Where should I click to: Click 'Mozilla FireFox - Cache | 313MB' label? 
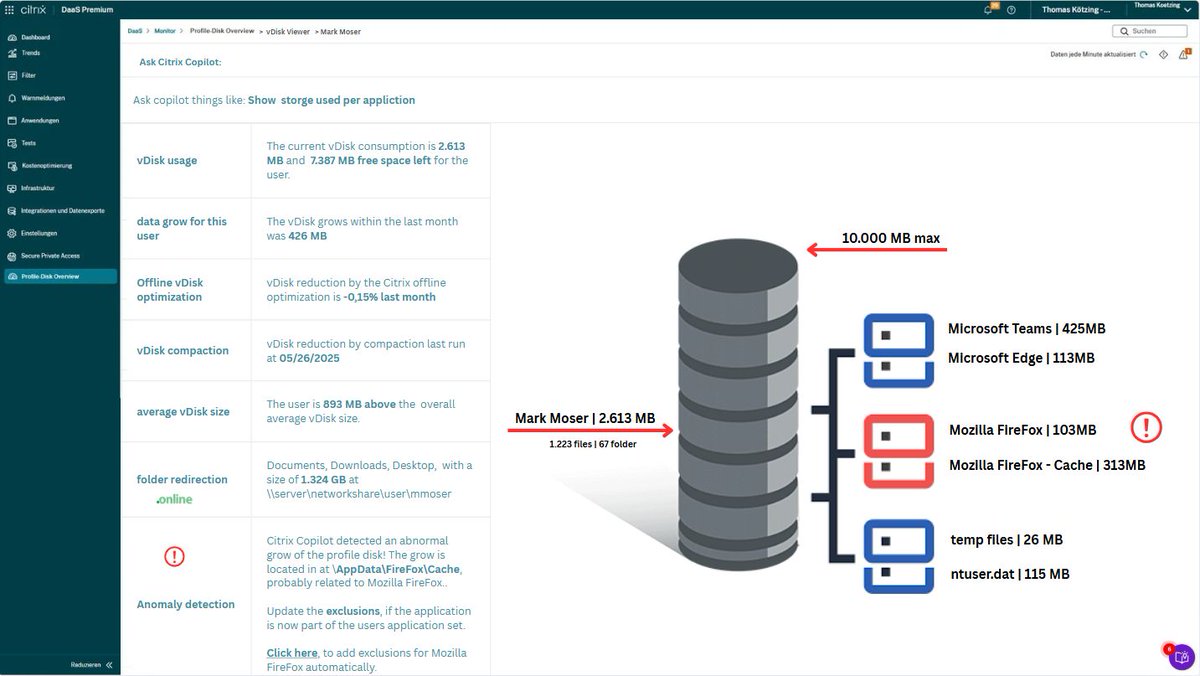(x=1047, y=465)
